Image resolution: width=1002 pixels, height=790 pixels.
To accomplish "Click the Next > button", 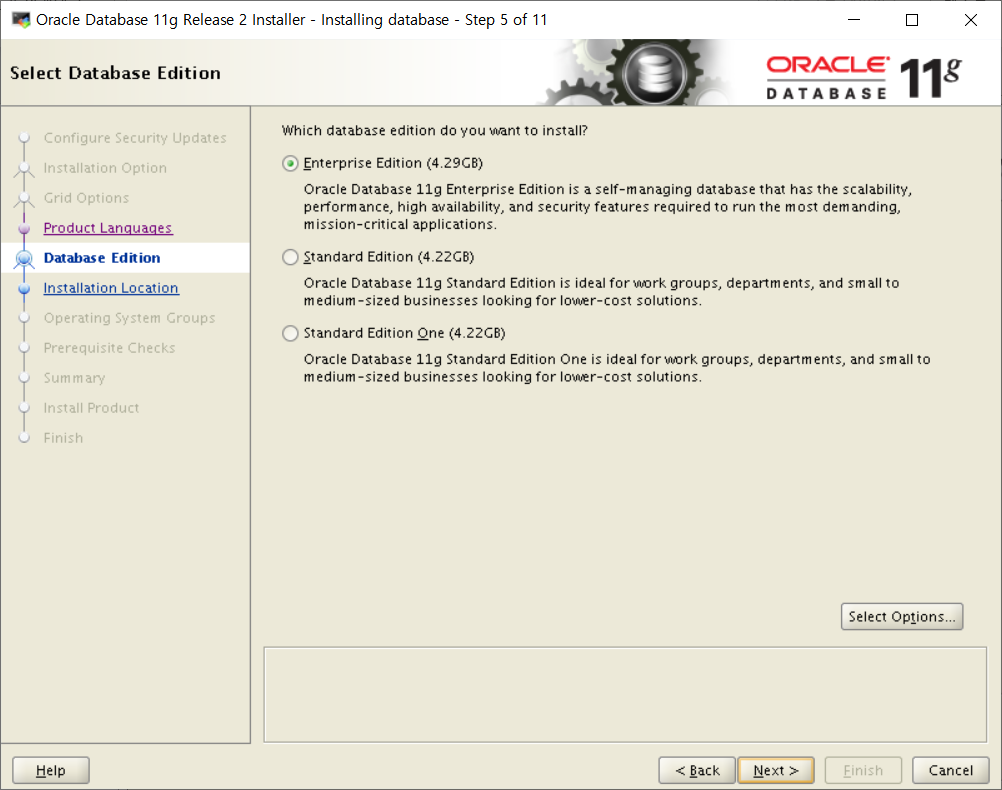I will pos(776,770).
